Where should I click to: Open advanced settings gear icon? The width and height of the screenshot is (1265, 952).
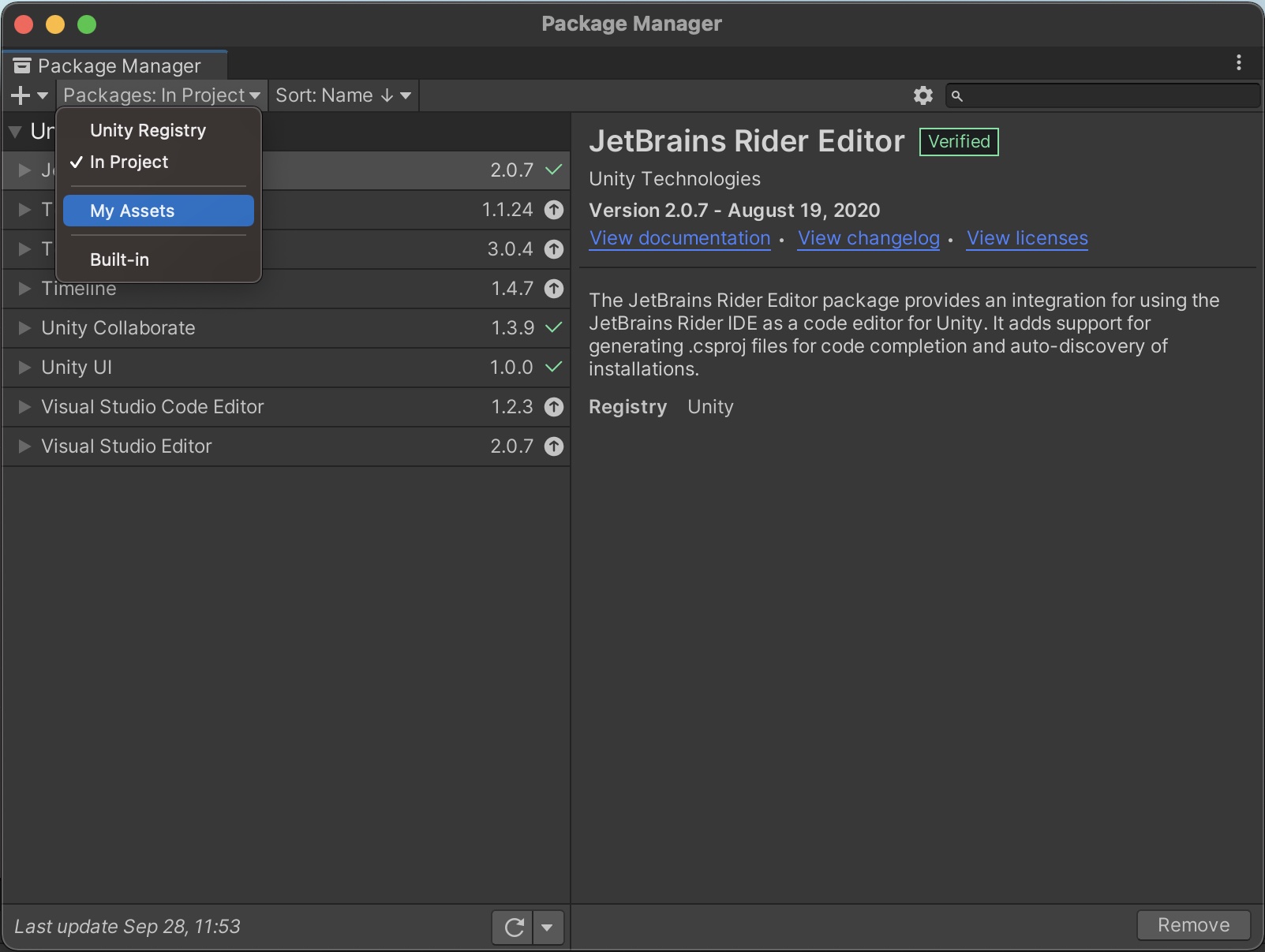coord(923,95)
